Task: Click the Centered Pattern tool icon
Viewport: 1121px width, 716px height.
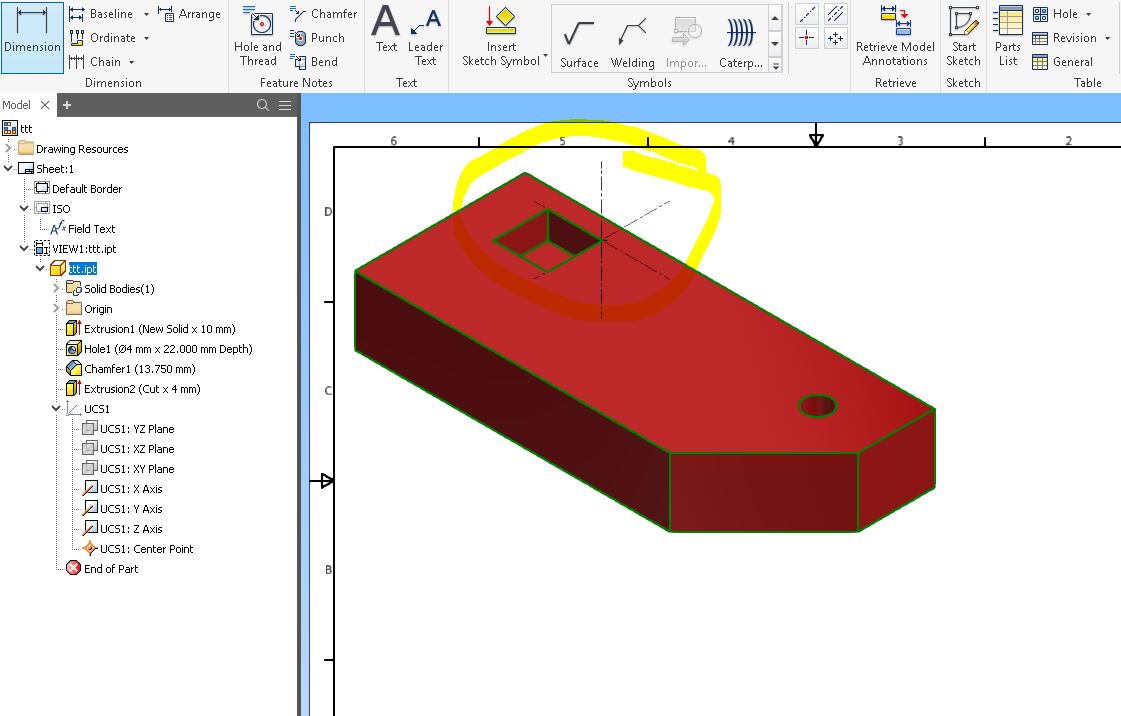Action: coord(835,38)
